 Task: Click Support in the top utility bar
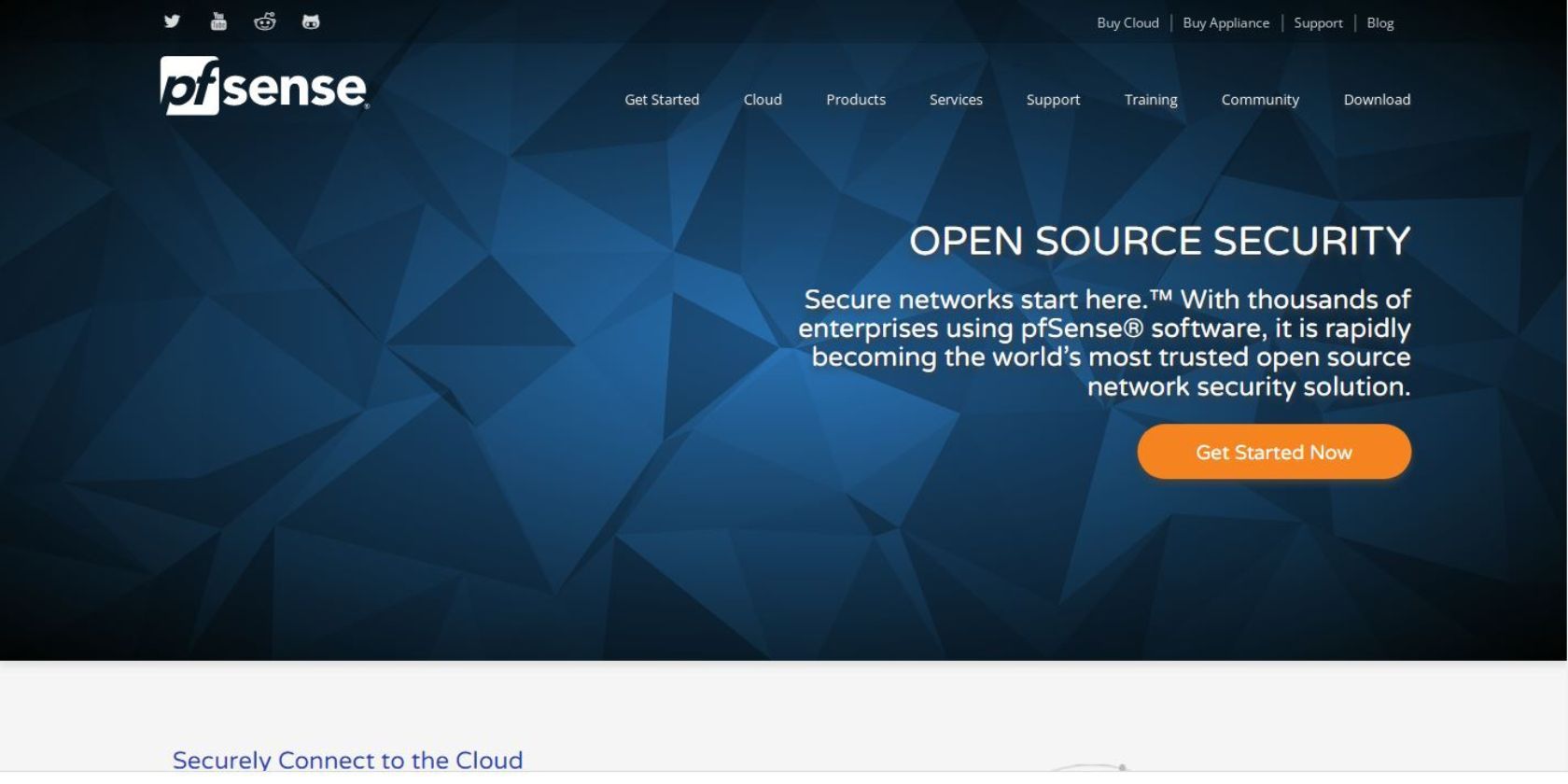[1318, 23]
